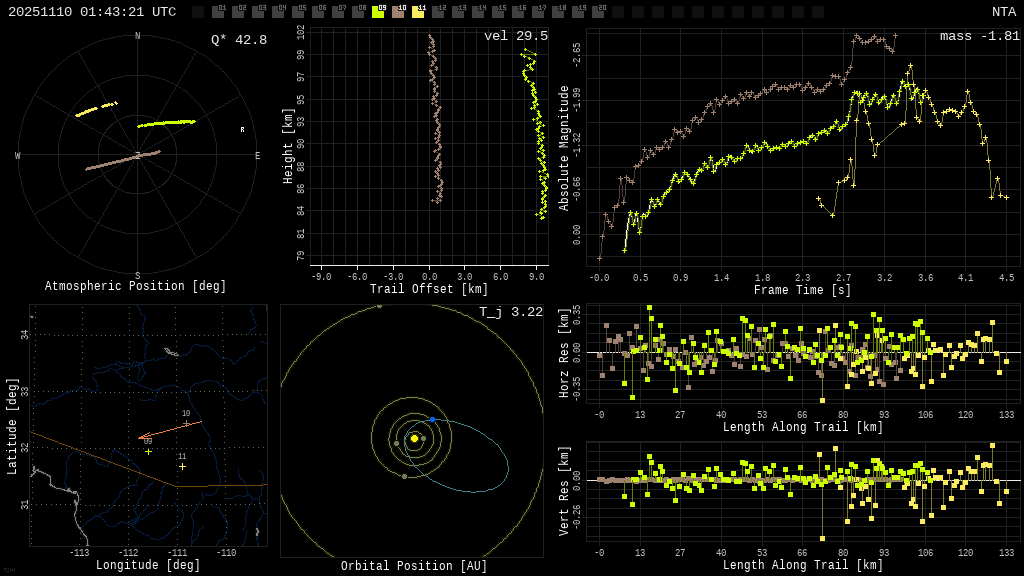Select the brown station 10 square in the top strip

(398, 12)
